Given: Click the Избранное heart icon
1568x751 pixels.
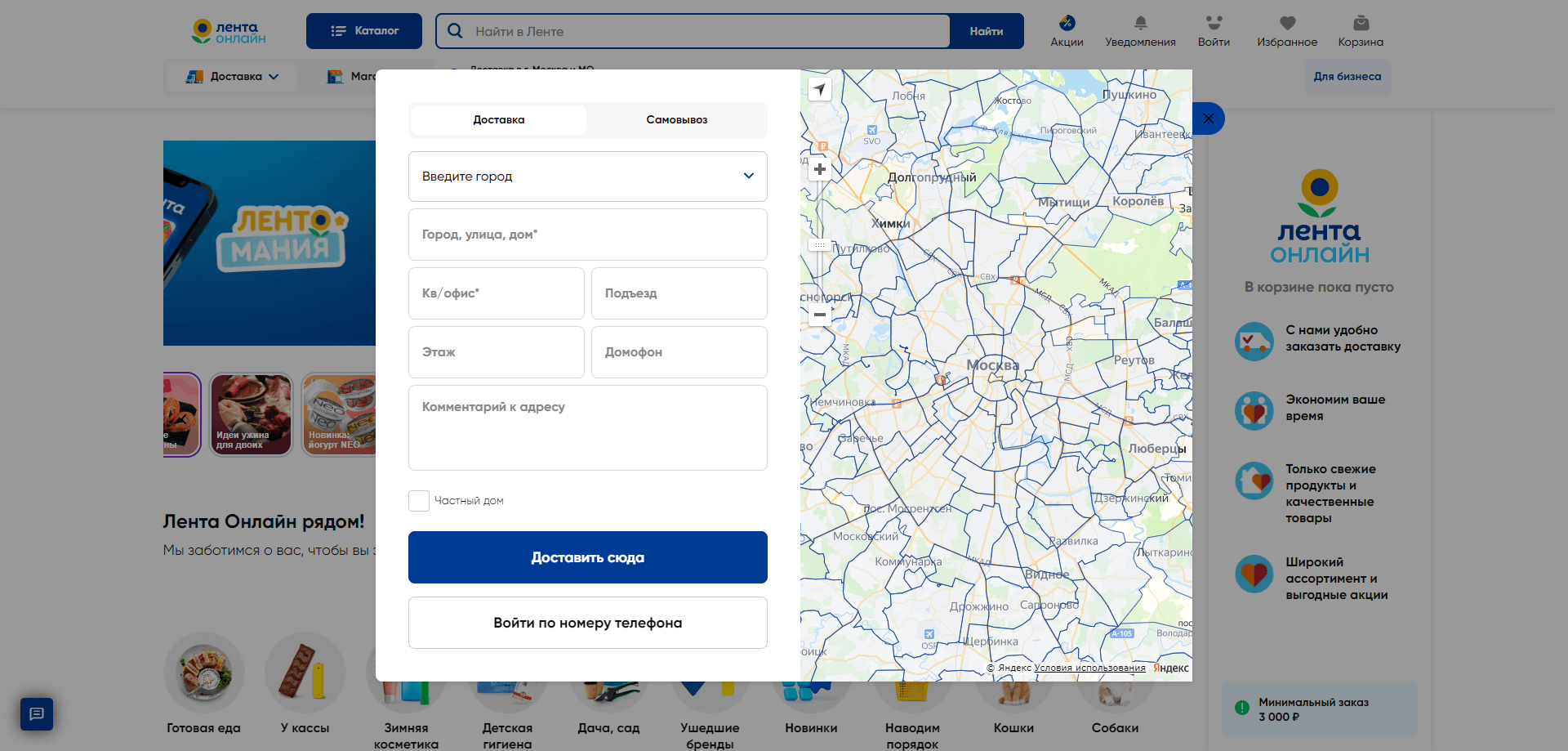Looking at the screenshot, I should click(x=1288, y=25).
